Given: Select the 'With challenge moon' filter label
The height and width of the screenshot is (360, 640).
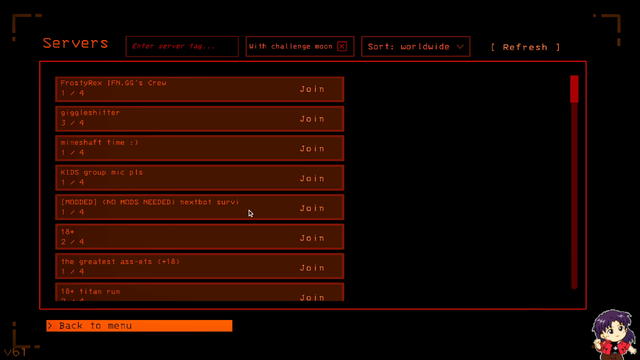Looking at the screenshot, I should 291,46.
